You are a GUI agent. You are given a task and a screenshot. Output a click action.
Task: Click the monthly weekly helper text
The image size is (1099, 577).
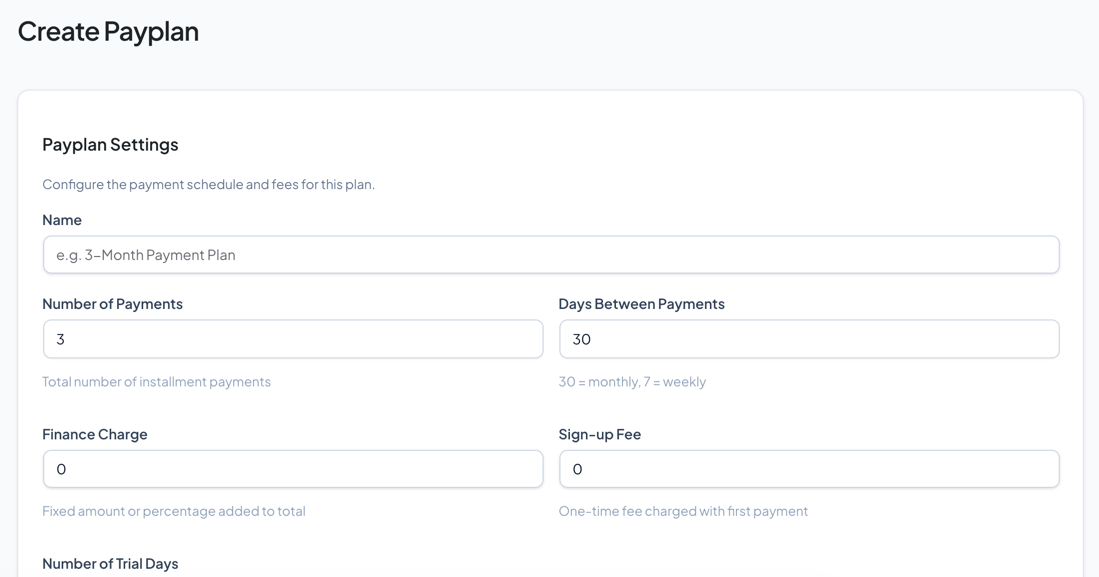[632, 381]
